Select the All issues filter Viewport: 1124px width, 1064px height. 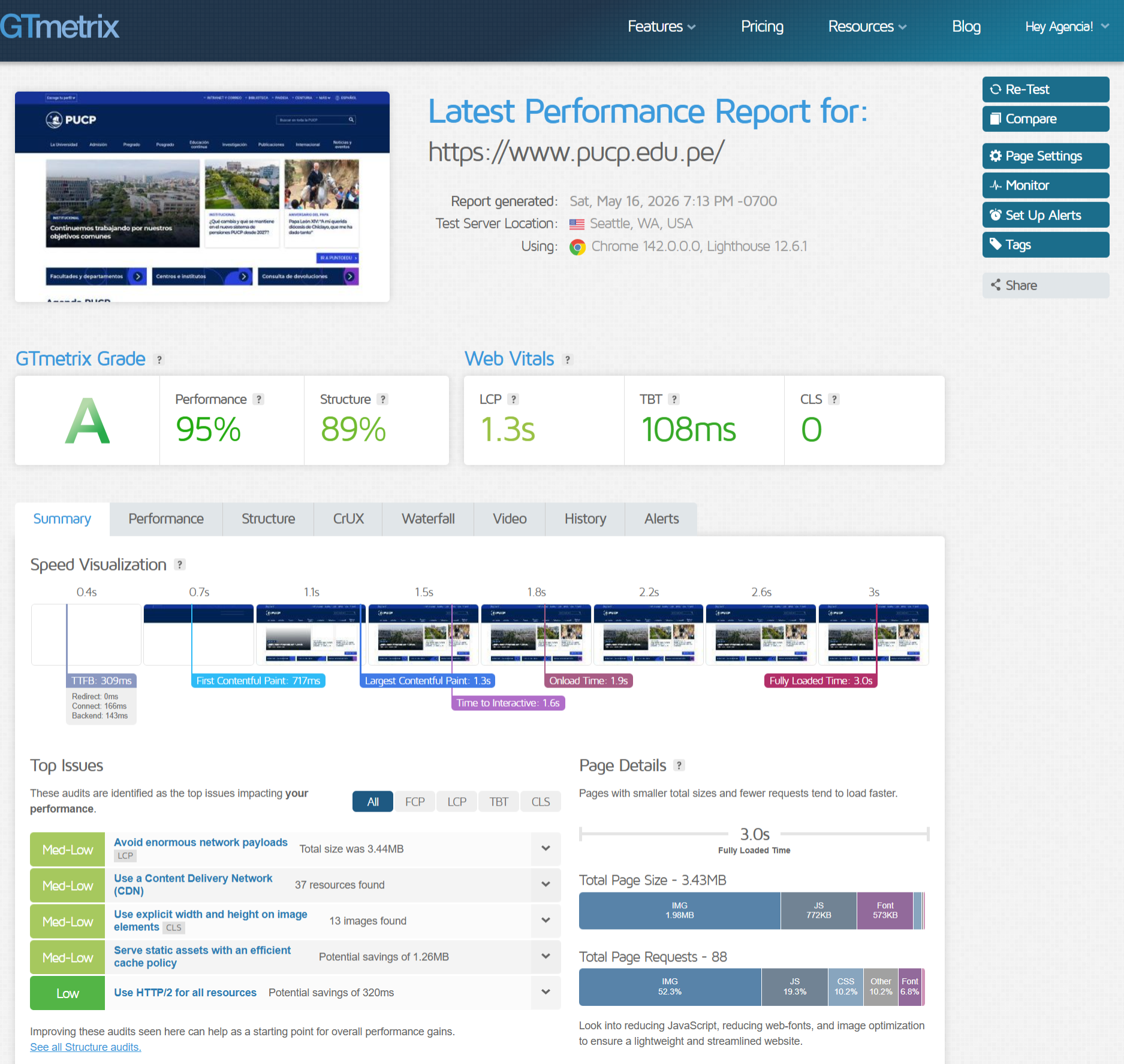point(373,802)
